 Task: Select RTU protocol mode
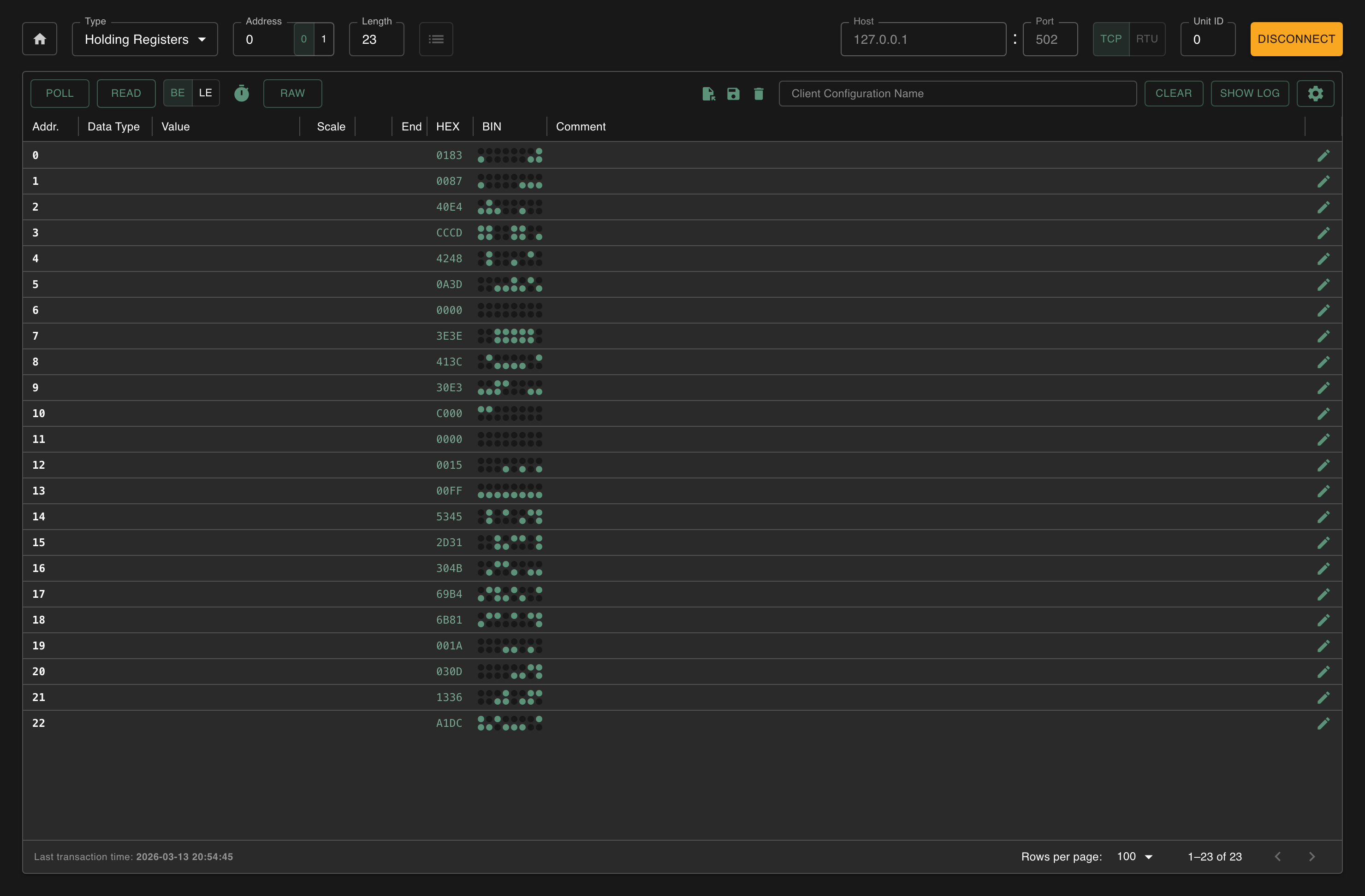pos(1146,39)
